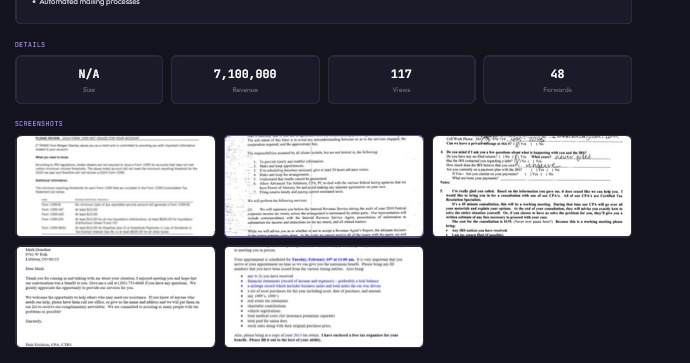The height and width of the screenshot is (363, 690).
Task: Click the Revenue label
Action: (x=245, y=90)
